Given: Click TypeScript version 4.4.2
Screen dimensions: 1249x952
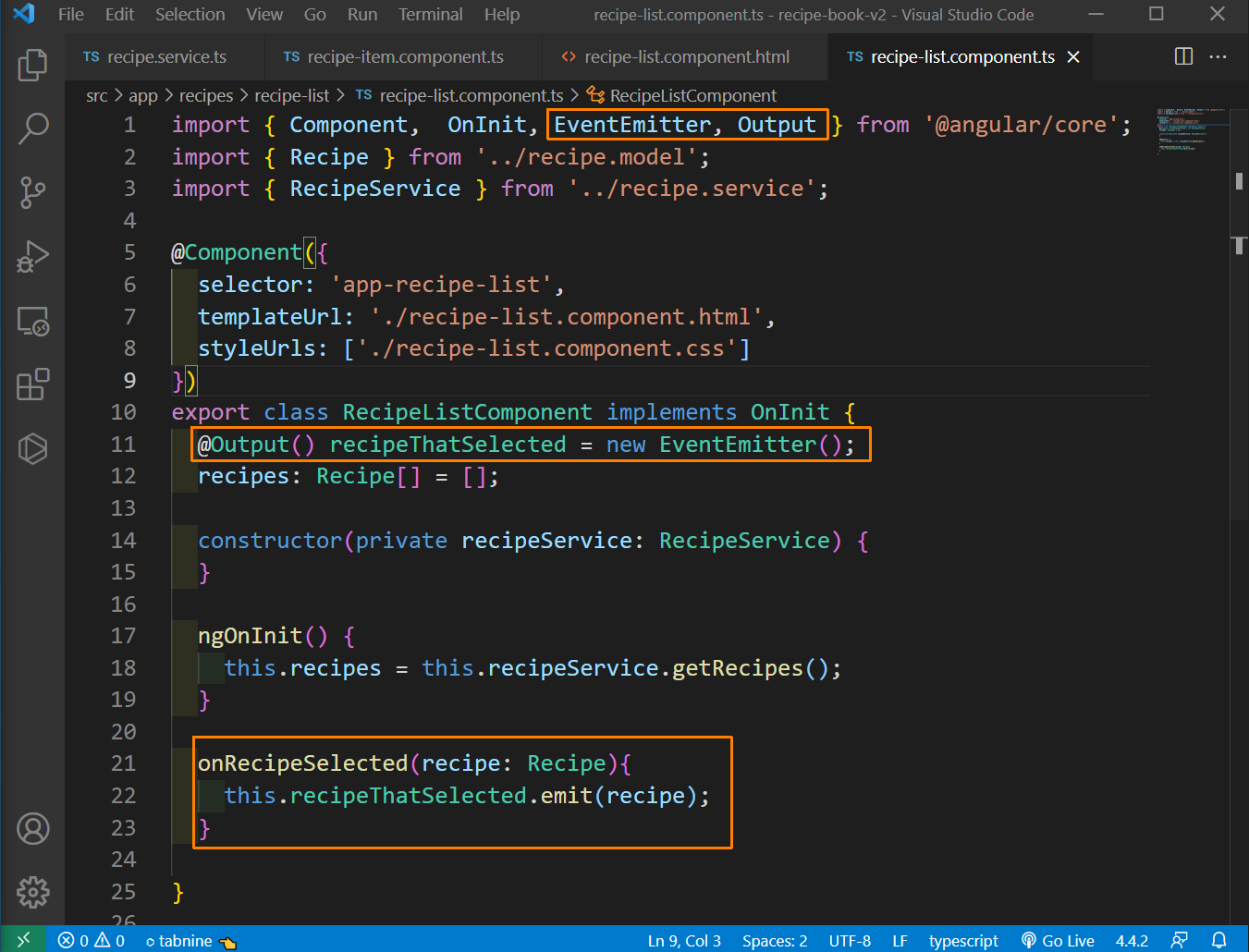Looking at the screenshot, I should pos(1132,940).
